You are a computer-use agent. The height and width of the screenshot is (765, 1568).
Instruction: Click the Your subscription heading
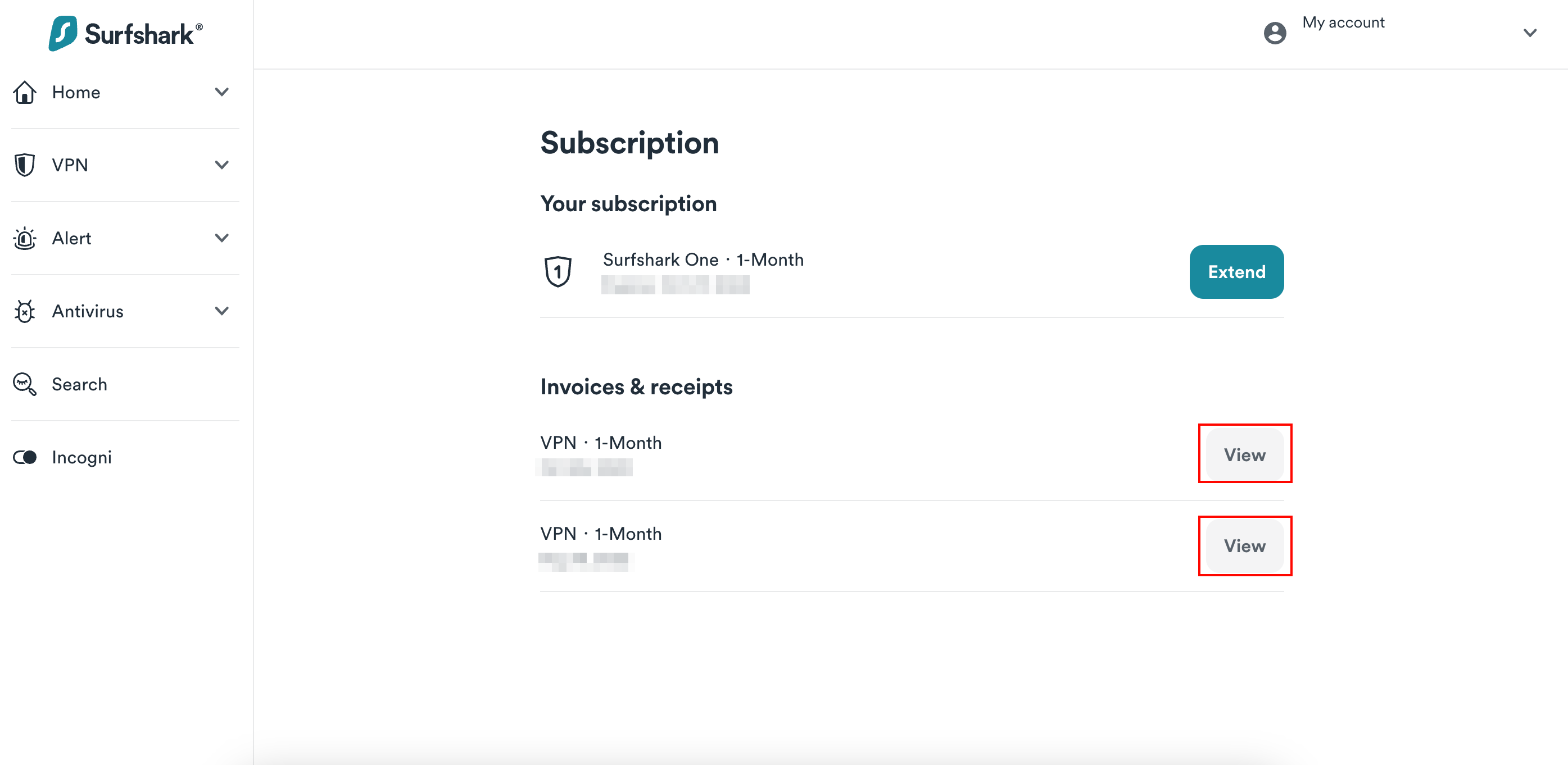pyautogui.click(x=628, y=204)
